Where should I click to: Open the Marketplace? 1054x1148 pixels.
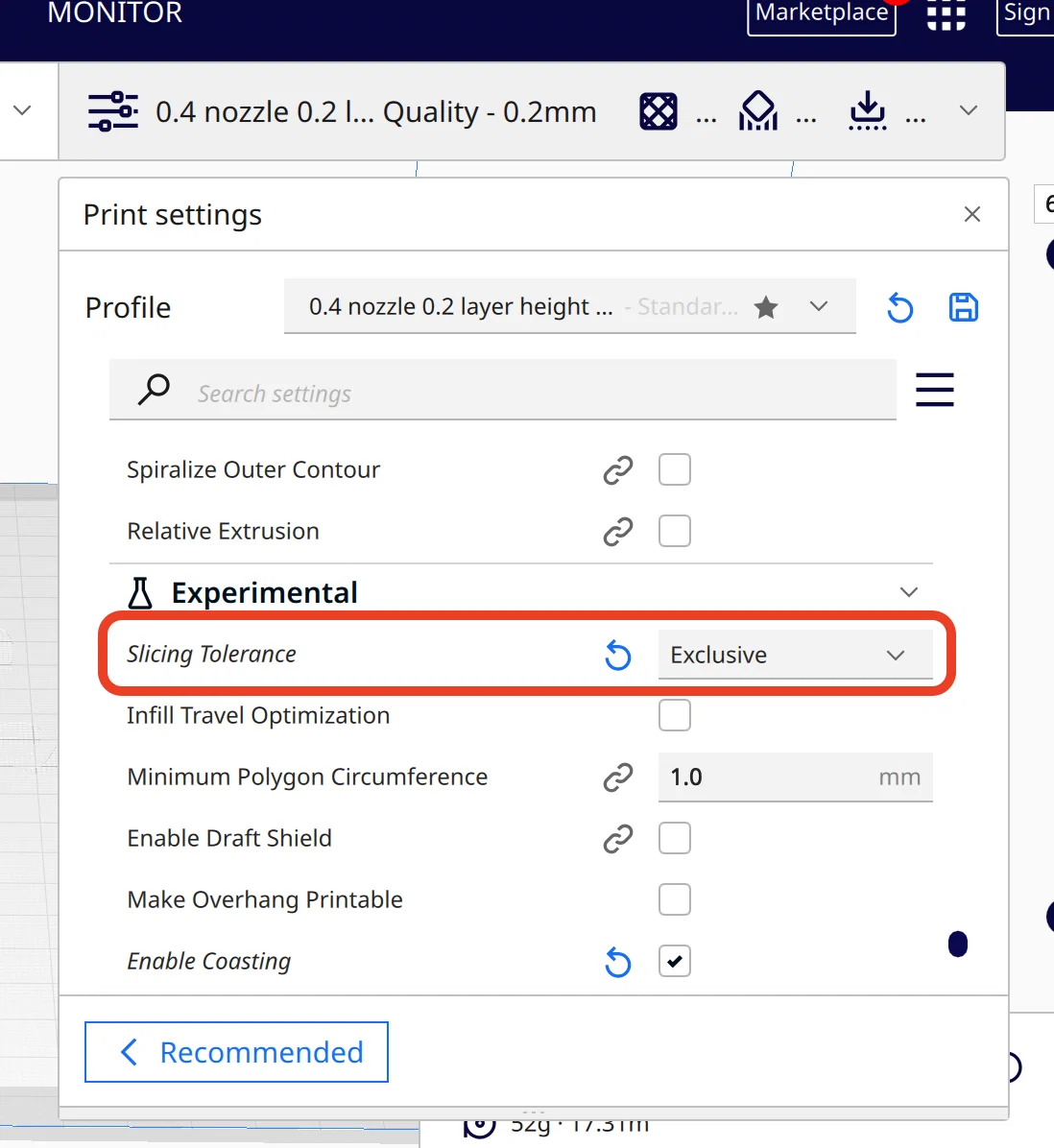[x=822, y=13]
